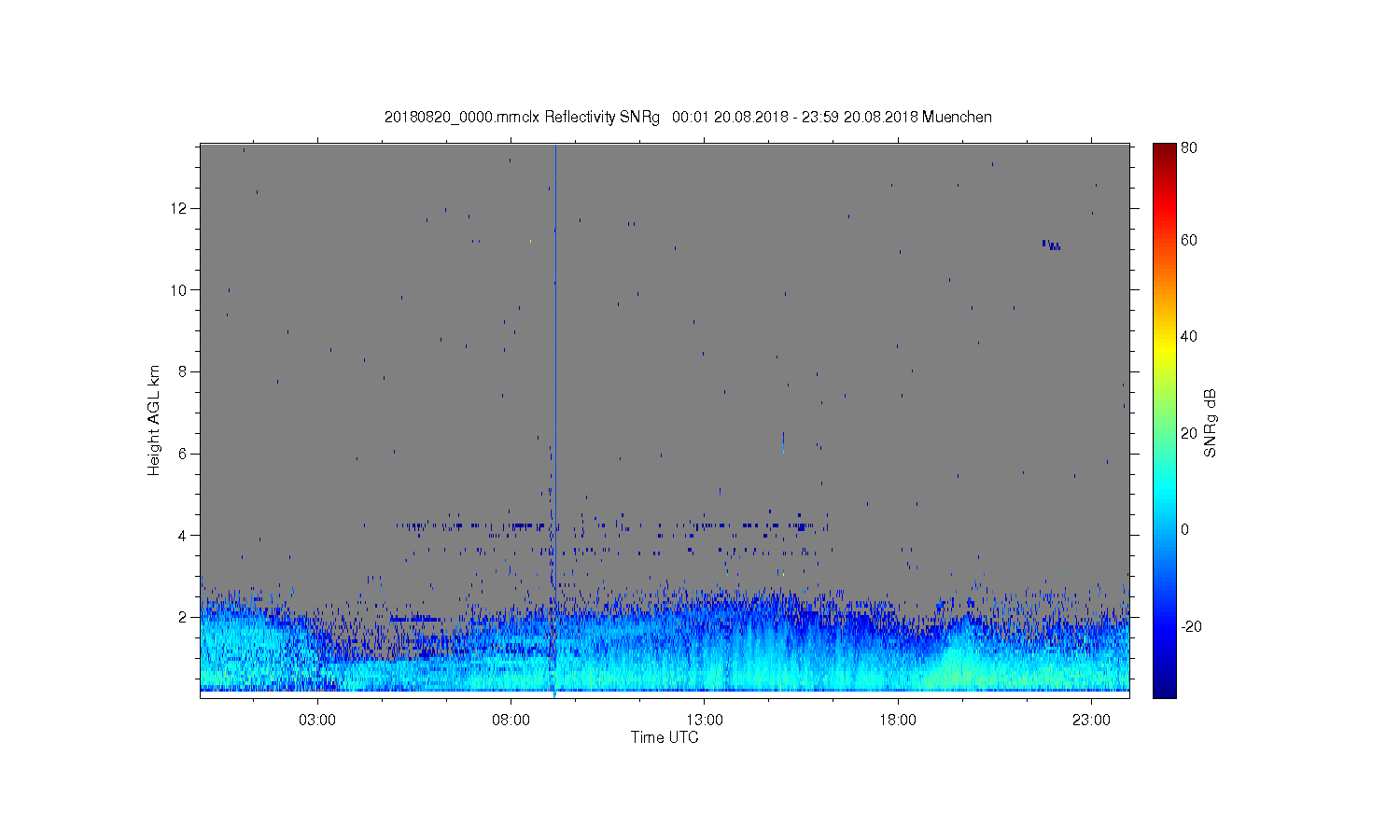Click the colorbar value 40

(1189, 337)
